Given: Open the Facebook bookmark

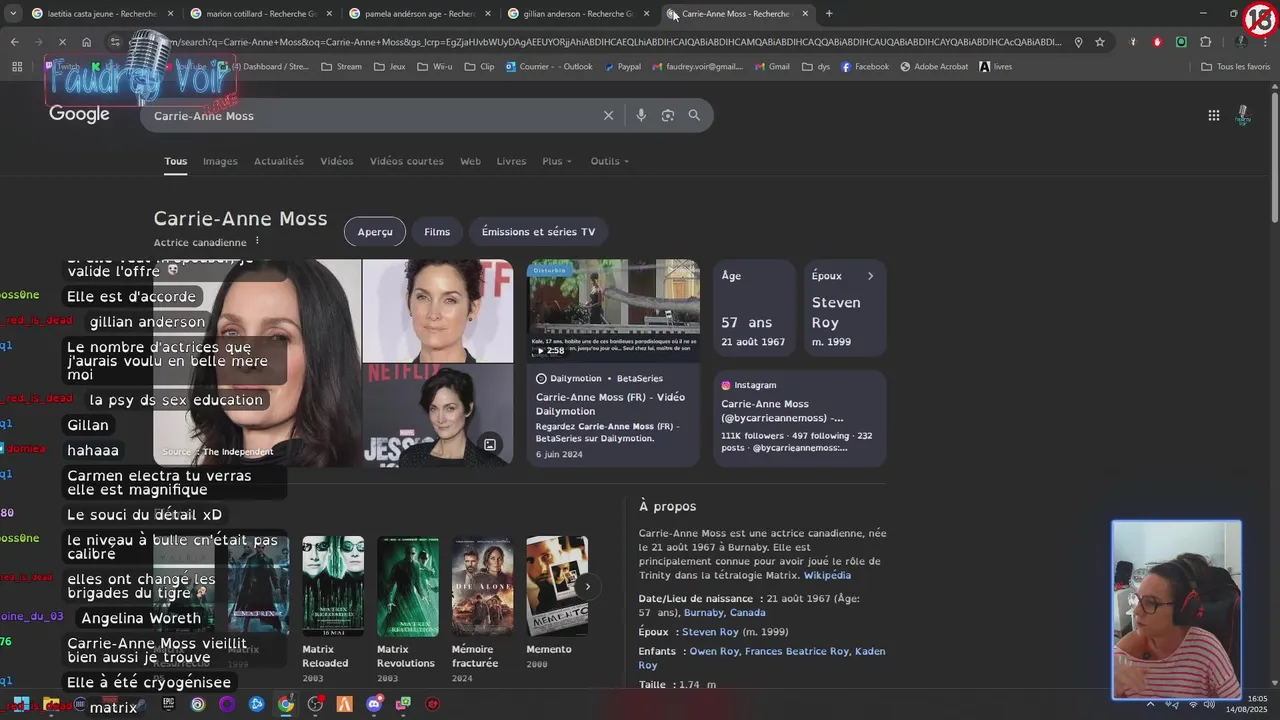Looking at the screenshot, I should coord(865,67).
